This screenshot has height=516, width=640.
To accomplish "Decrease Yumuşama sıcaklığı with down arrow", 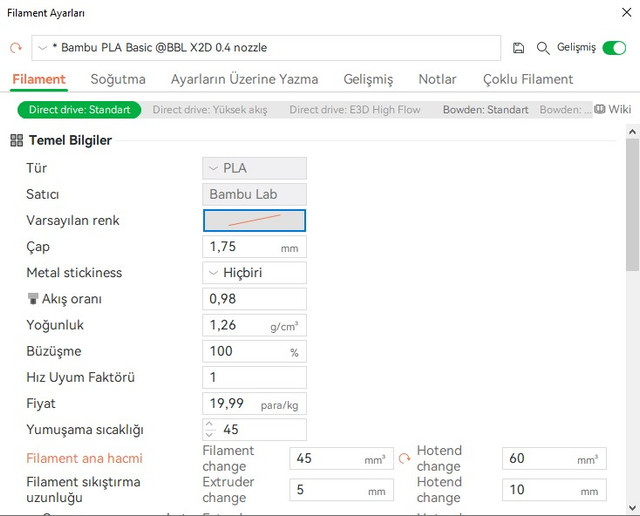I will 209,435.
